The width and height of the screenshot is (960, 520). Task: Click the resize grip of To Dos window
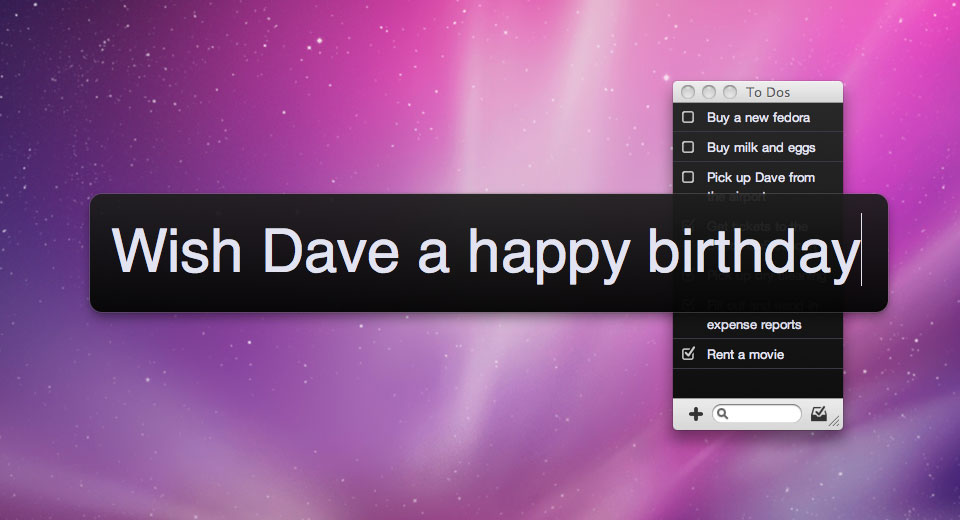pos(834,421)
